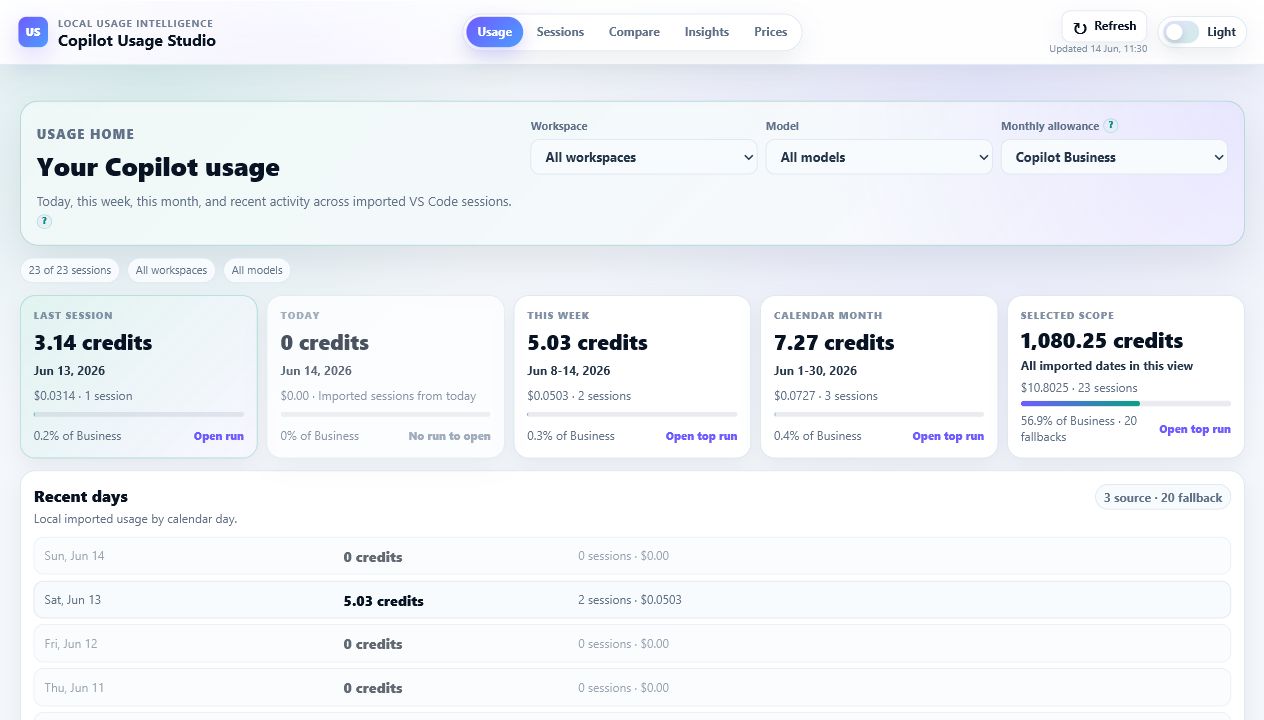
Task: Open help icon below the usage description
Action: (x=44, y=222)
